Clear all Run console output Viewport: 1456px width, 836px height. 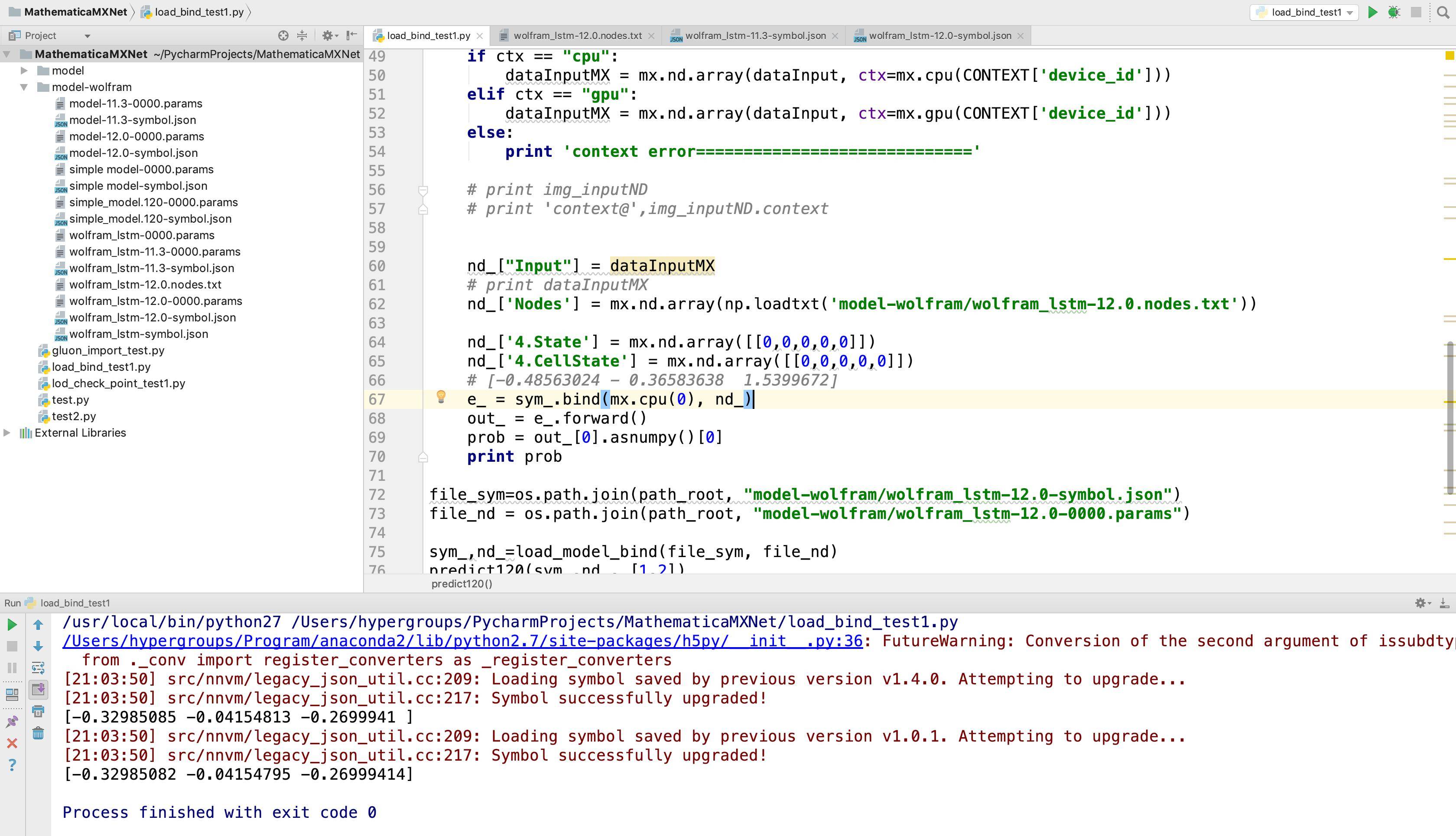[x=38, y=733]
